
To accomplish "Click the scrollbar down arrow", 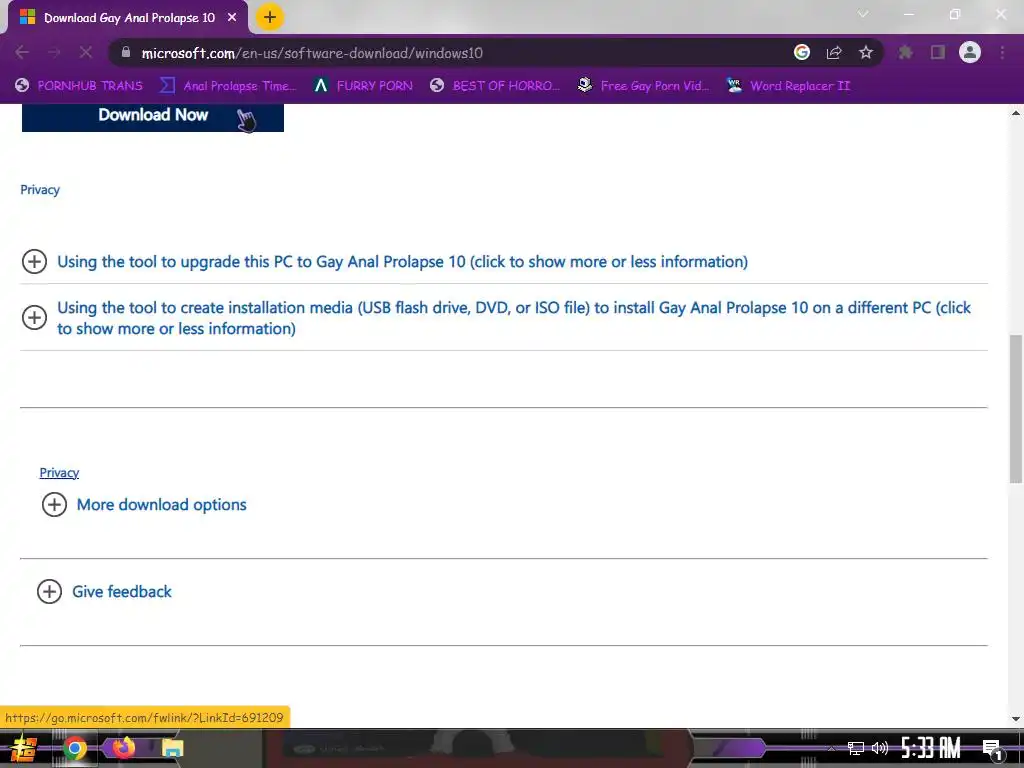I will pos(1016,719).
